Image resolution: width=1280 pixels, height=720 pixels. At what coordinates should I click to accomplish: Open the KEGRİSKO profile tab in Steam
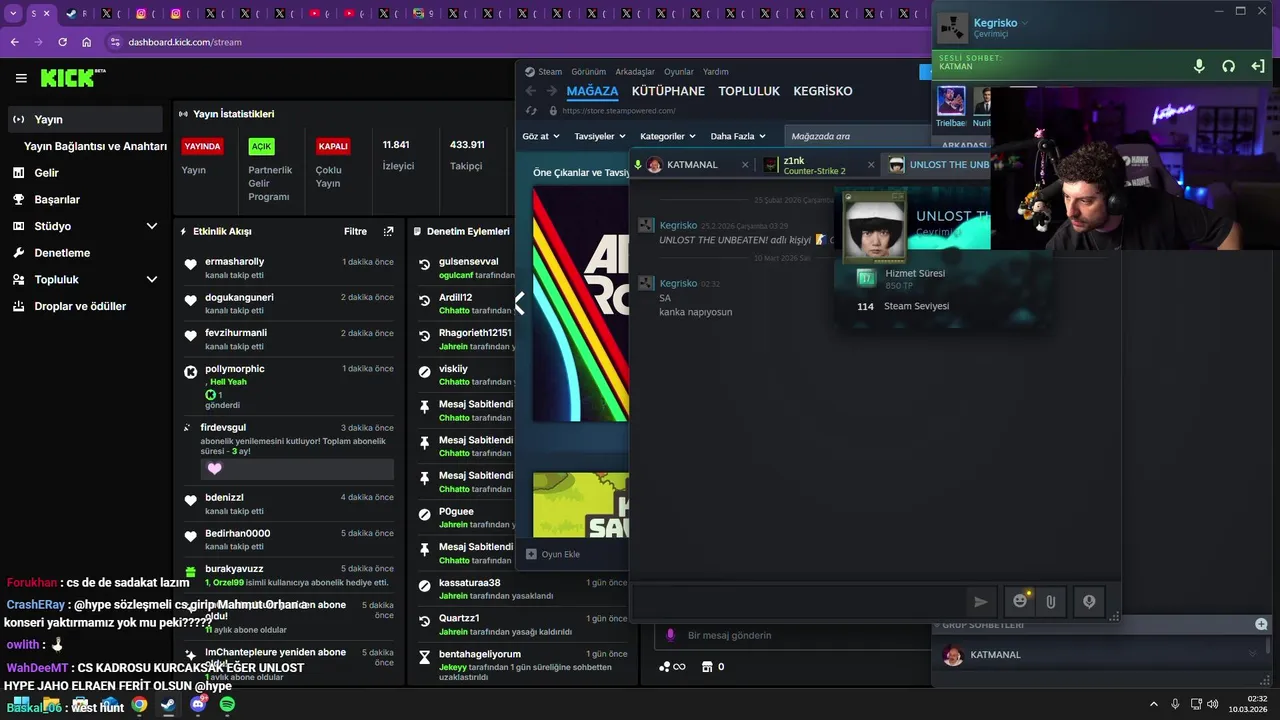pyautogui.click(x=823, y=91)
